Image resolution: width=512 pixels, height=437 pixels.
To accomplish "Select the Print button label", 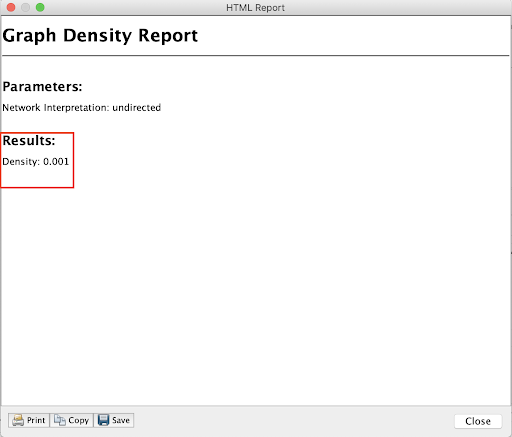I will 36,420.
